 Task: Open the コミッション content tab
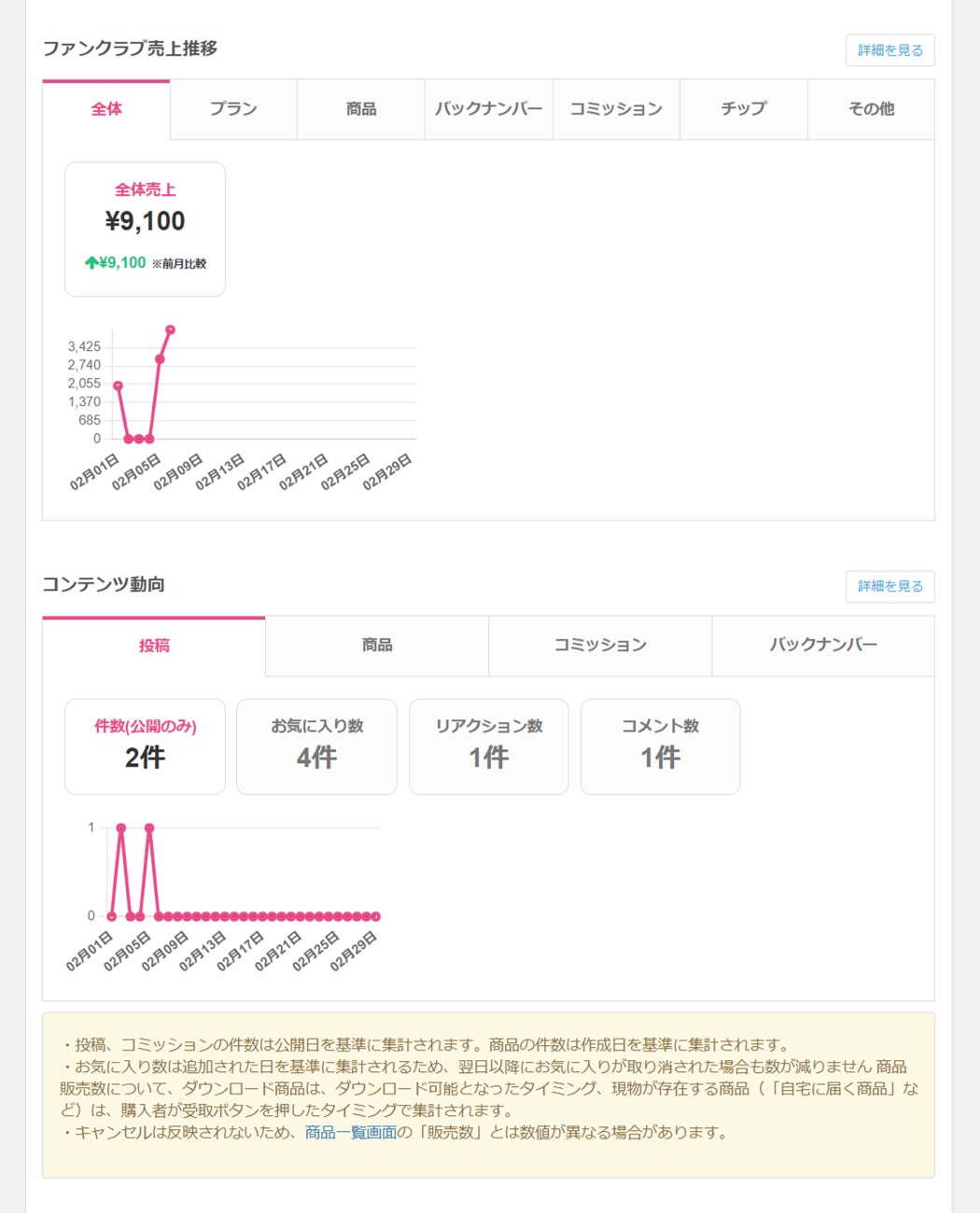pos(600,646)
